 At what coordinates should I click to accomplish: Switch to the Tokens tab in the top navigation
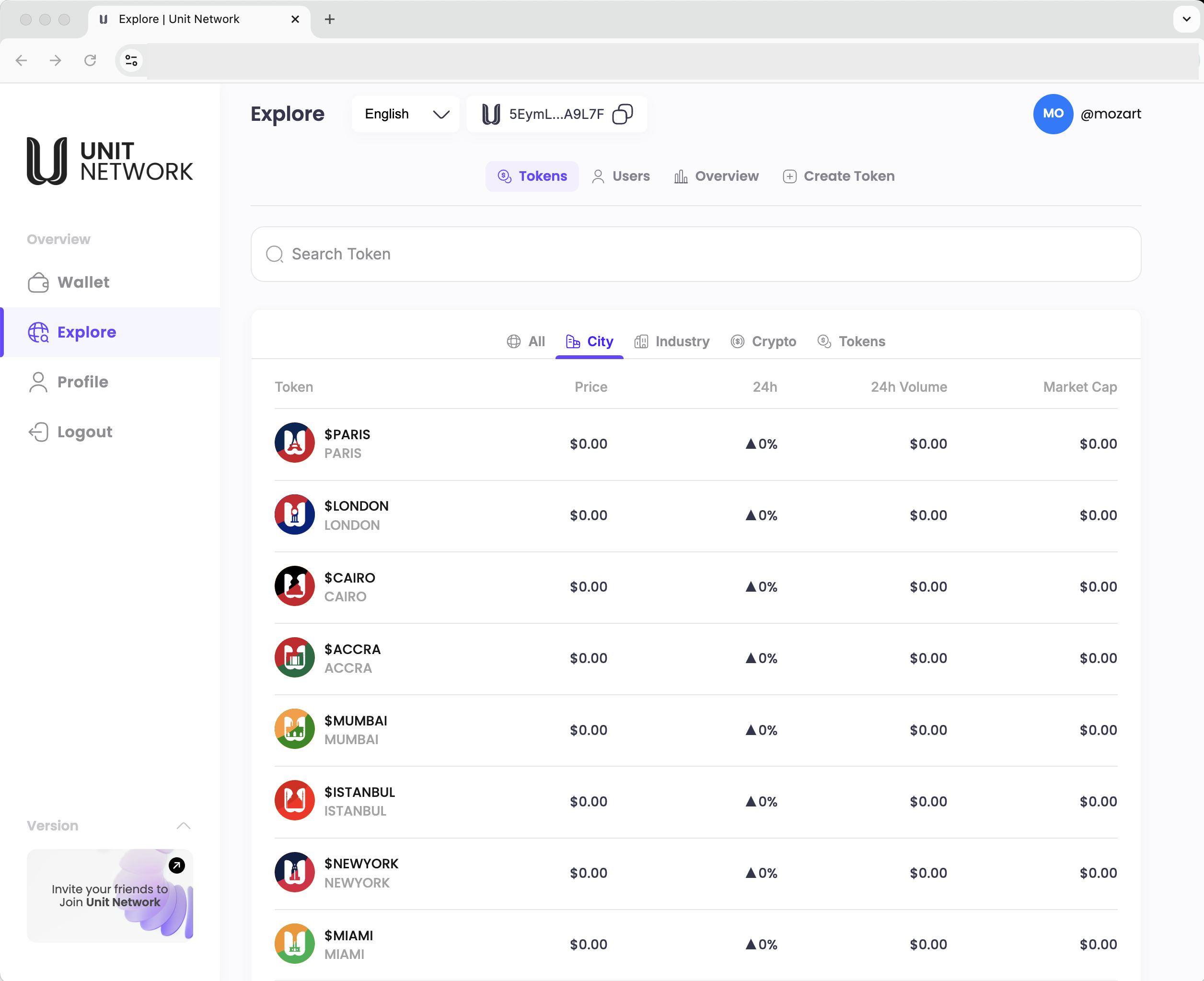(532, 176)
